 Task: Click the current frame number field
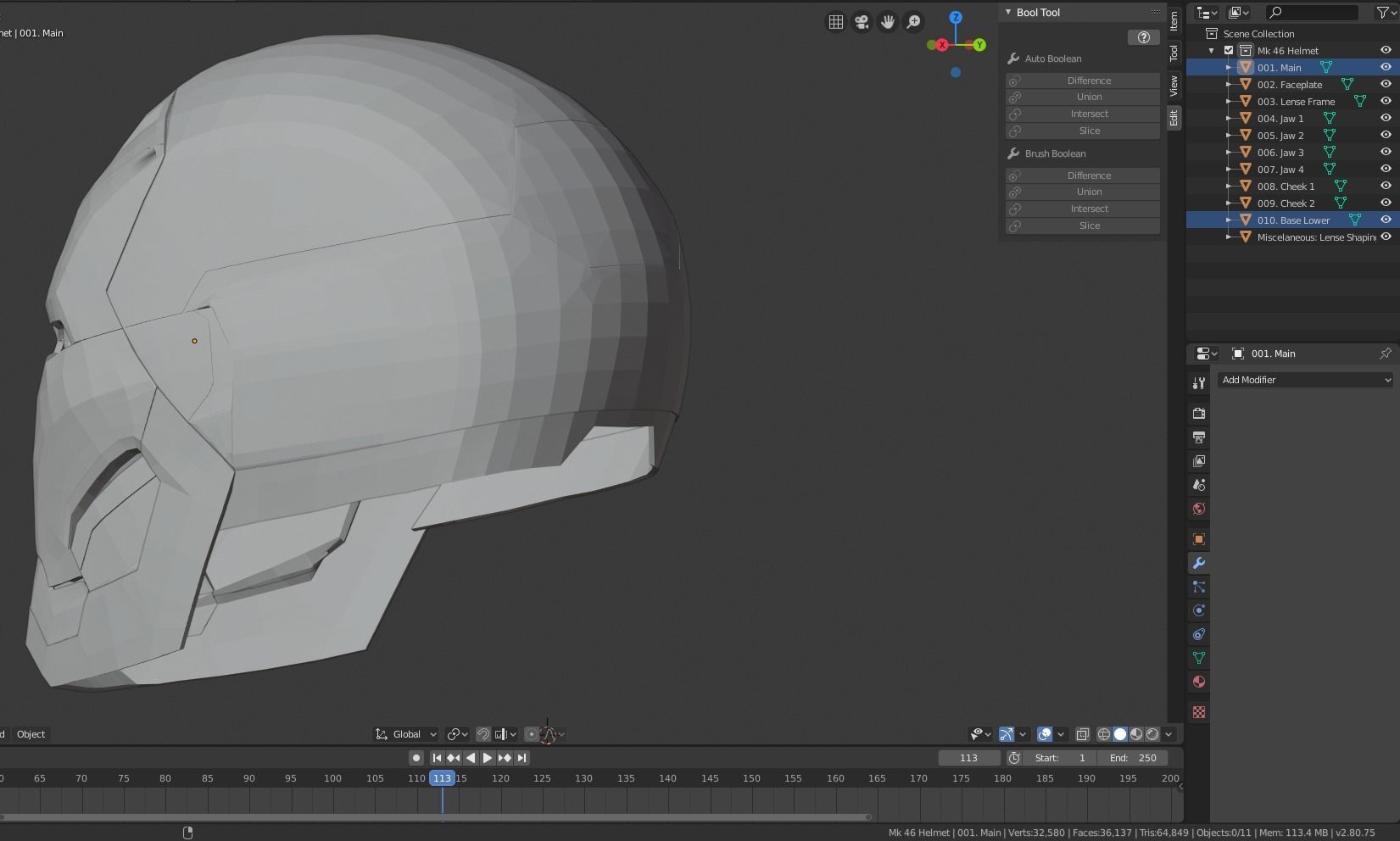(x=968, y=758)
